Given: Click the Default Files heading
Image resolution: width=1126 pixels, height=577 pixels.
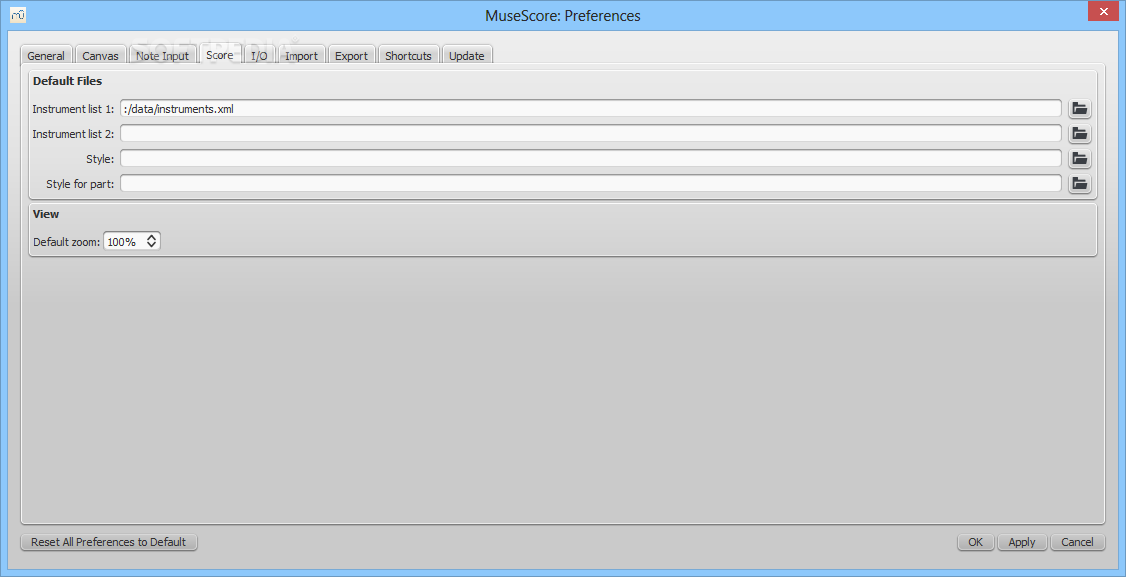Looking at the screenshot, I should [68, 81].
